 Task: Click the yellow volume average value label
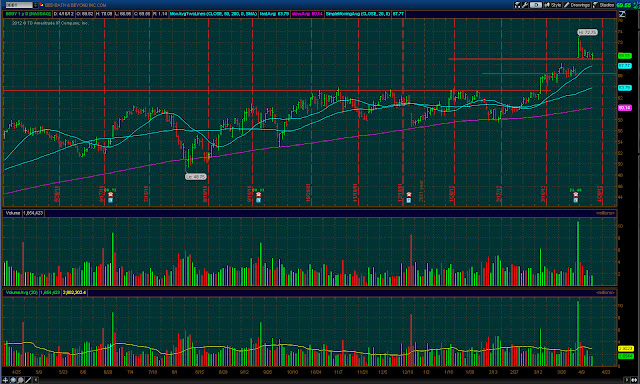[625, 349]
